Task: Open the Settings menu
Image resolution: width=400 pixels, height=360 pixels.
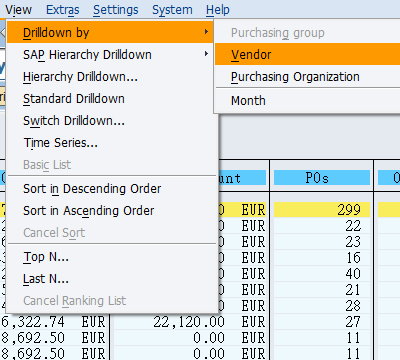Action: (116, 10)
